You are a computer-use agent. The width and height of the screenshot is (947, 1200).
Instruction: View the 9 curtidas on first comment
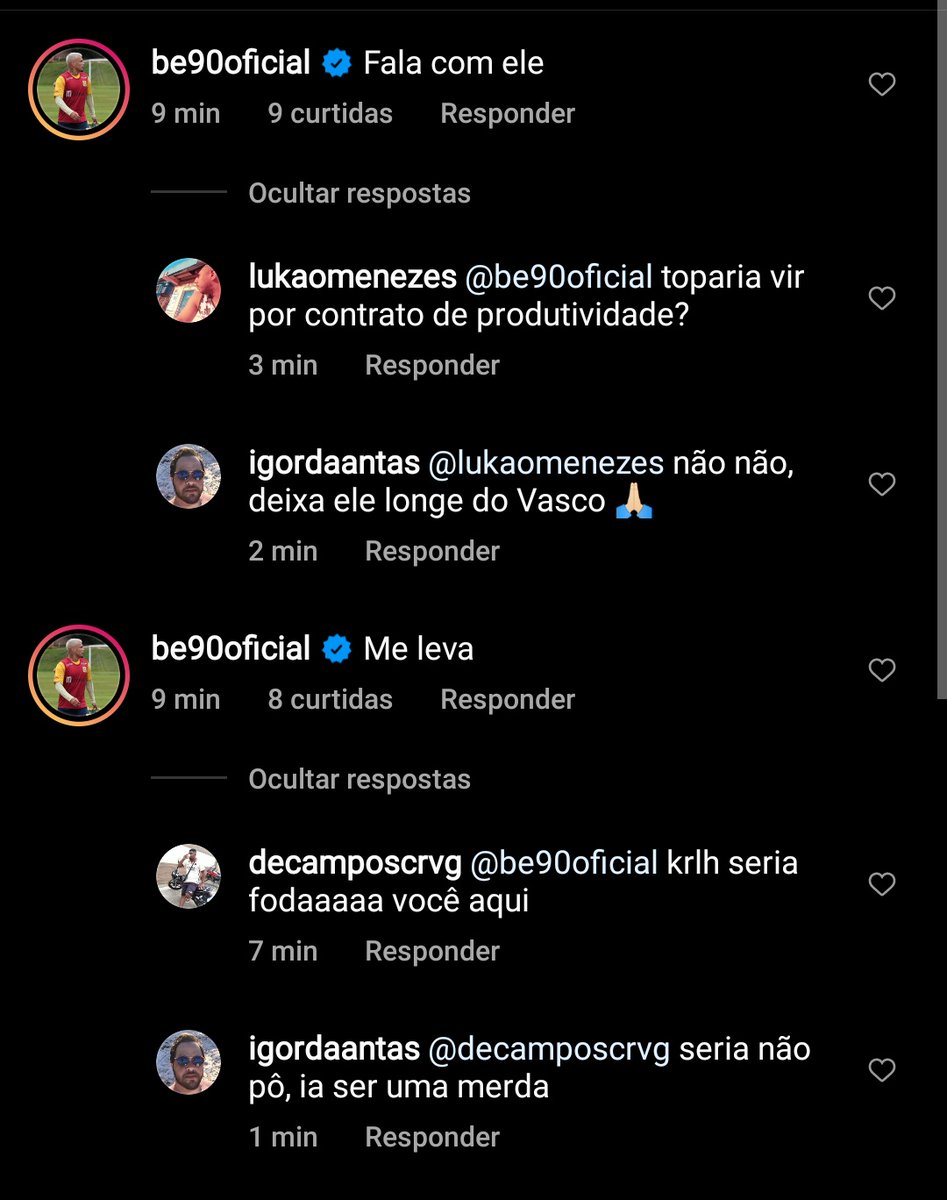coord(330,114)
